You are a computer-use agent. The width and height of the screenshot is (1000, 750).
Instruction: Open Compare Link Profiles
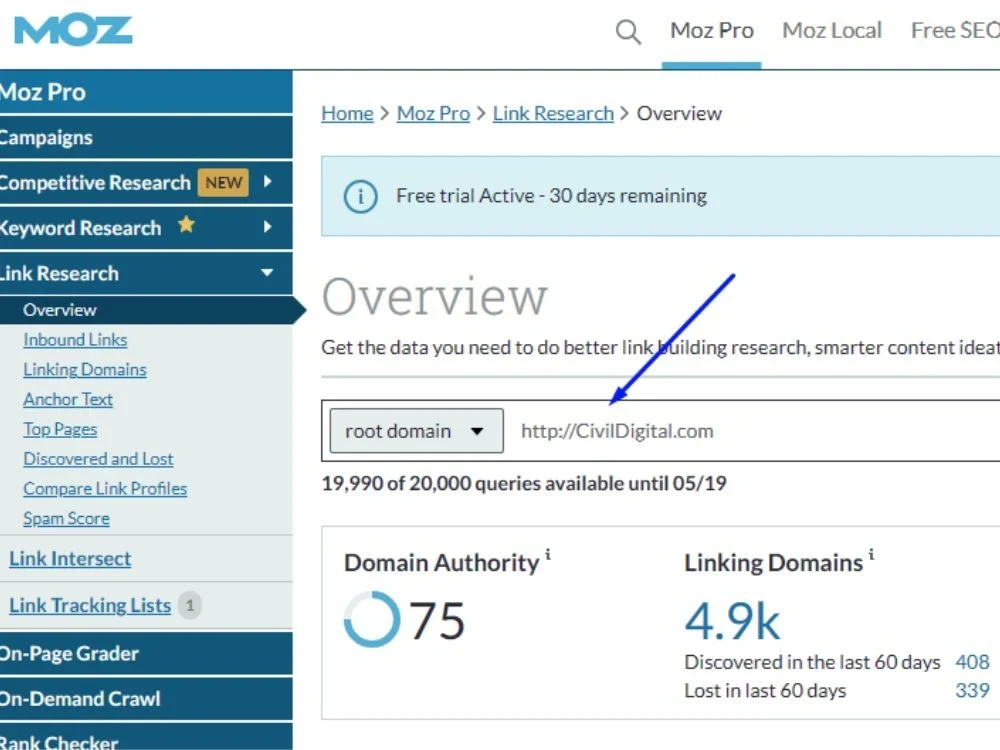(105, 489)
